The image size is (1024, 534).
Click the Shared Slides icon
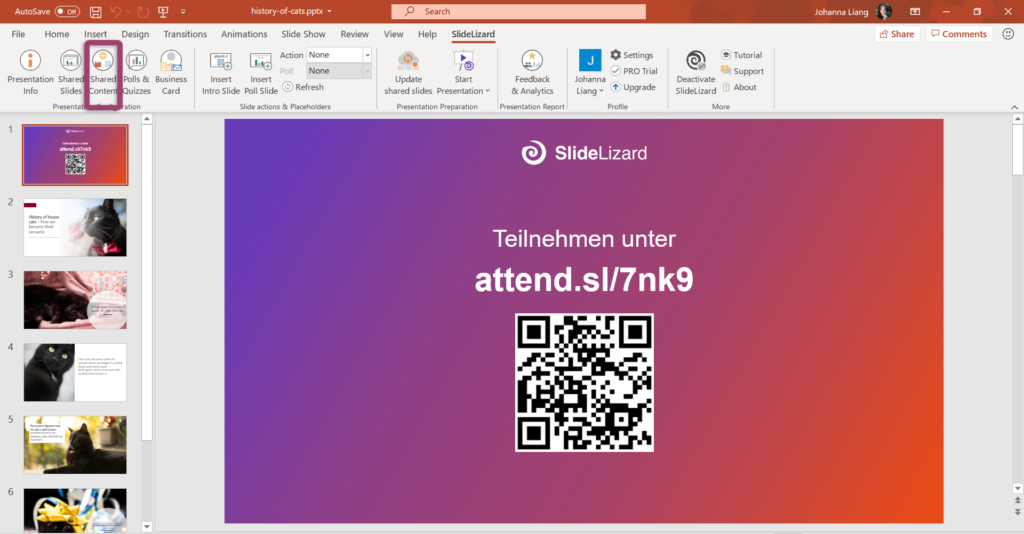[x=71, y=72]
